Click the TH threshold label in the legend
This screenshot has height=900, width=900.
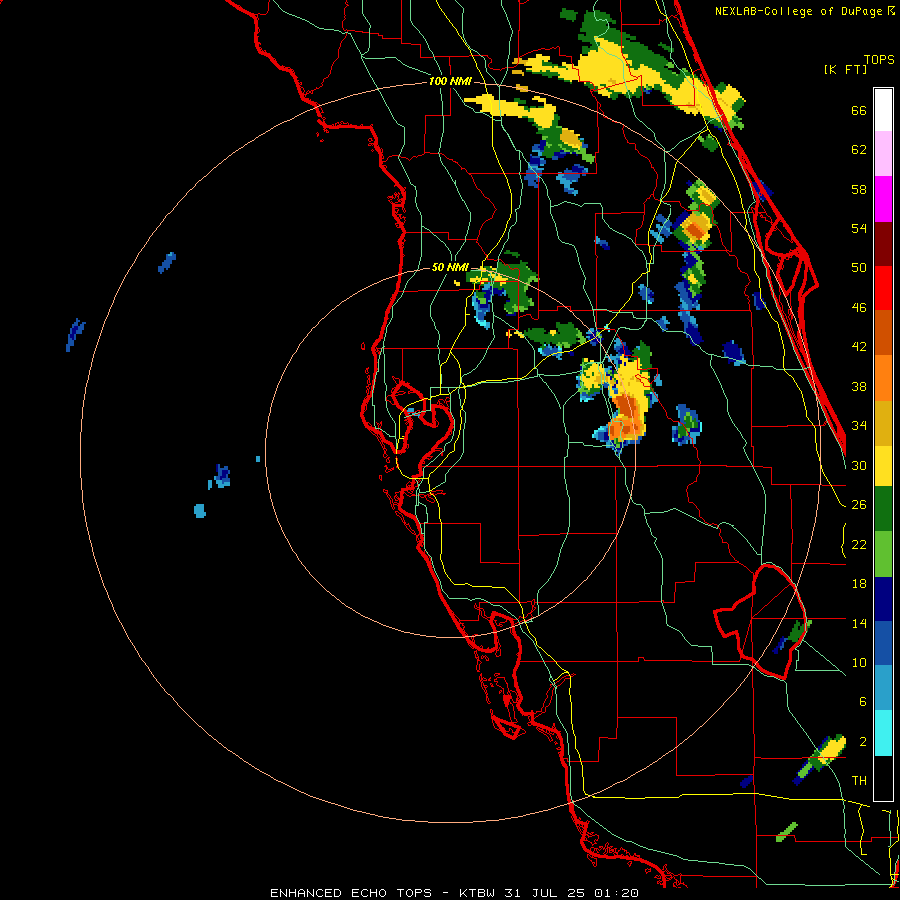click(x=859, y=781)
